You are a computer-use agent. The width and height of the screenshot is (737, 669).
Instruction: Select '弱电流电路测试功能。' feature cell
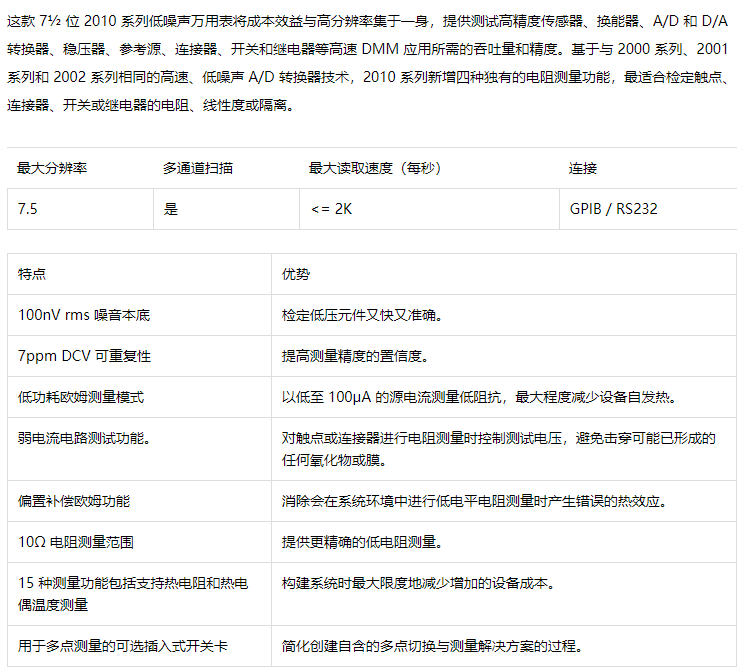(140, 449)
